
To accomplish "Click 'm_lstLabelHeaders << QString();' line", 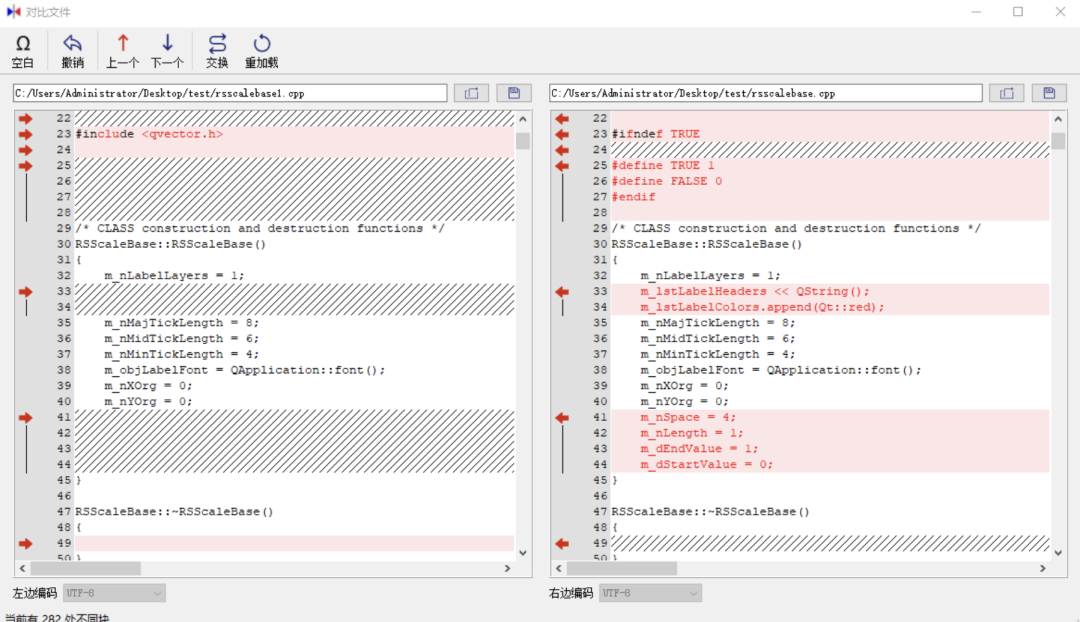I will (x=755, y=292).
